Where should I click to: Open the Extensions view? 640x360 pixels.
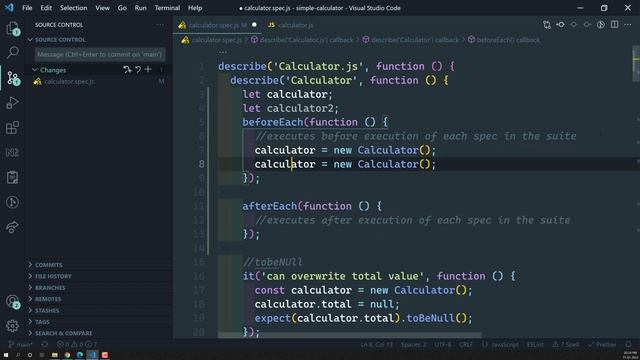12,128
